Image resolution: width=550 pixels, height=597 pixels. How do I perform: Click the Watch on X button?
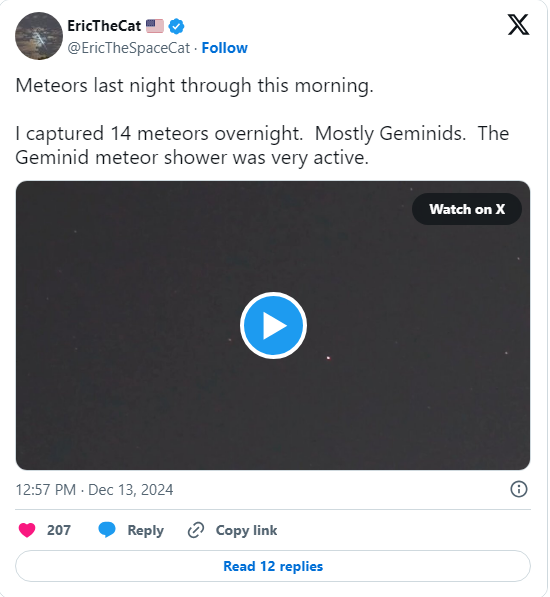467,209
